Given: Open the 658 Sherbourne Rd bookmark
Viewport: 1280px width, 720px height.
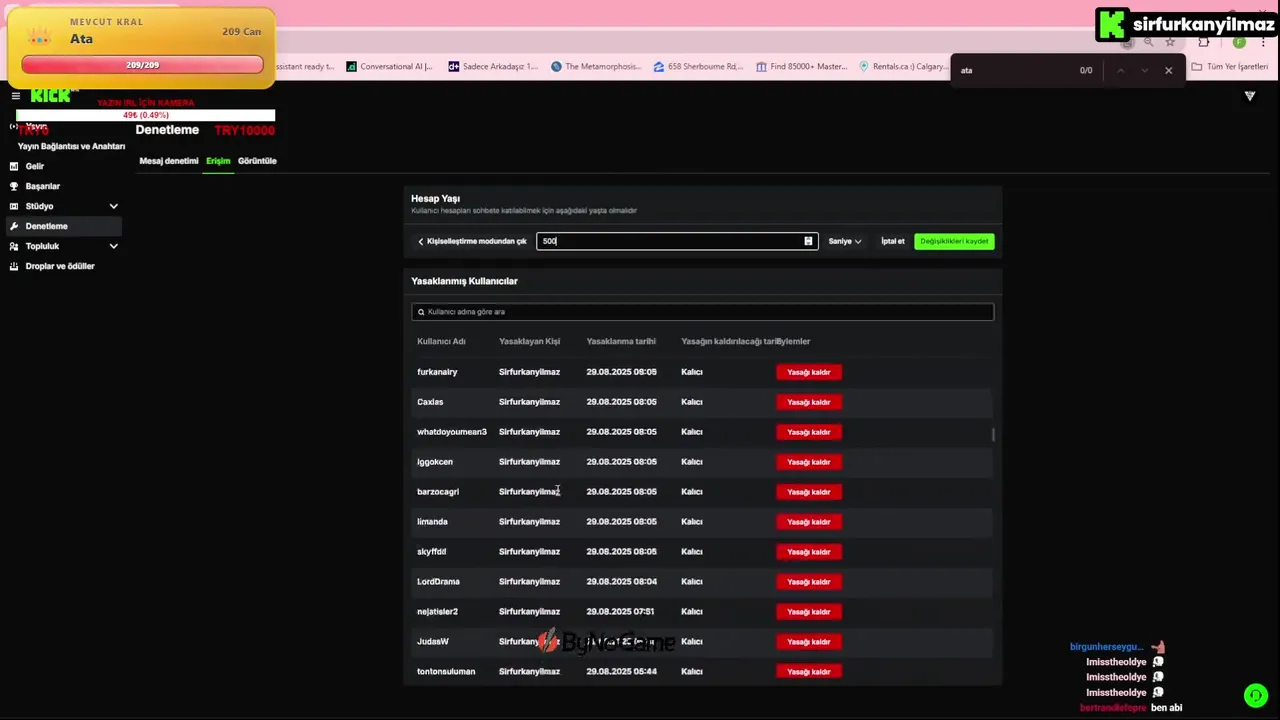Looking at the screenshot, I should 698,67.
